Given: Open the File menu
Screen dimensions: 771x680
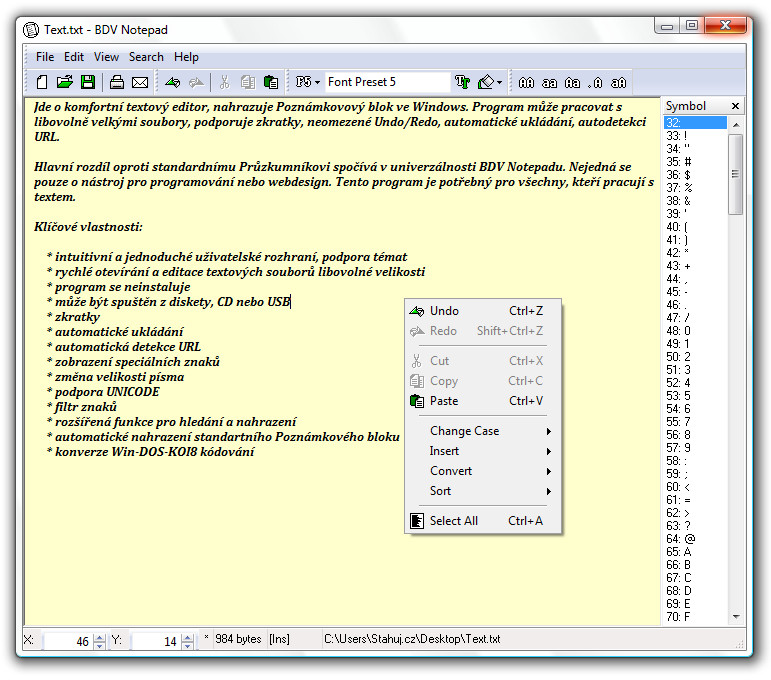Looking at the screenshot, I should pos(45,57).
